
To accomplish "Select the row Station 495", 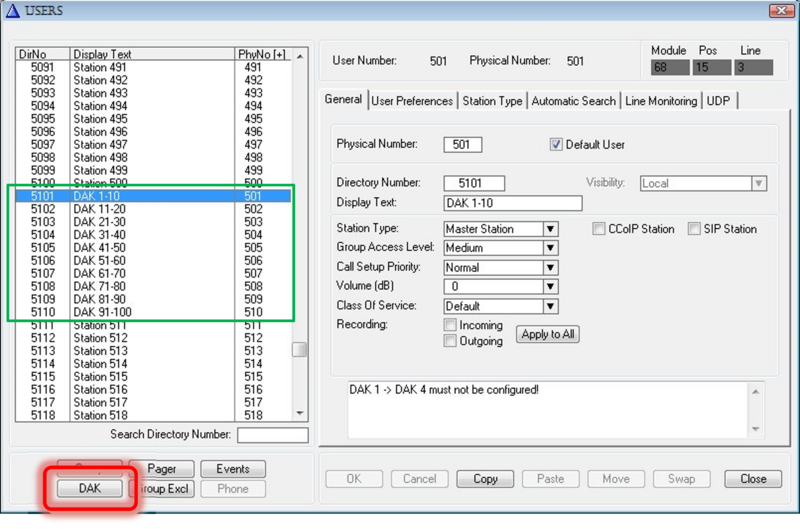I will coord(153,119).
